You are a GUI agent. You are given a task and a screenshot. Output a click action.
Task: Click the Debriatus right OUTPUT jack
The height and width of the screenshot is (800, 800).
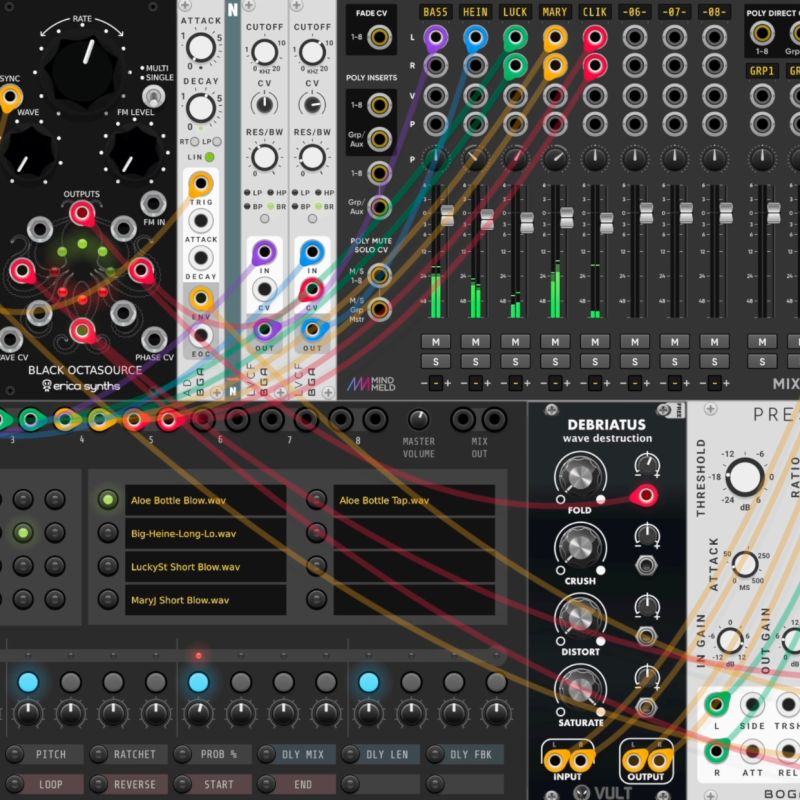coord(660,761)
